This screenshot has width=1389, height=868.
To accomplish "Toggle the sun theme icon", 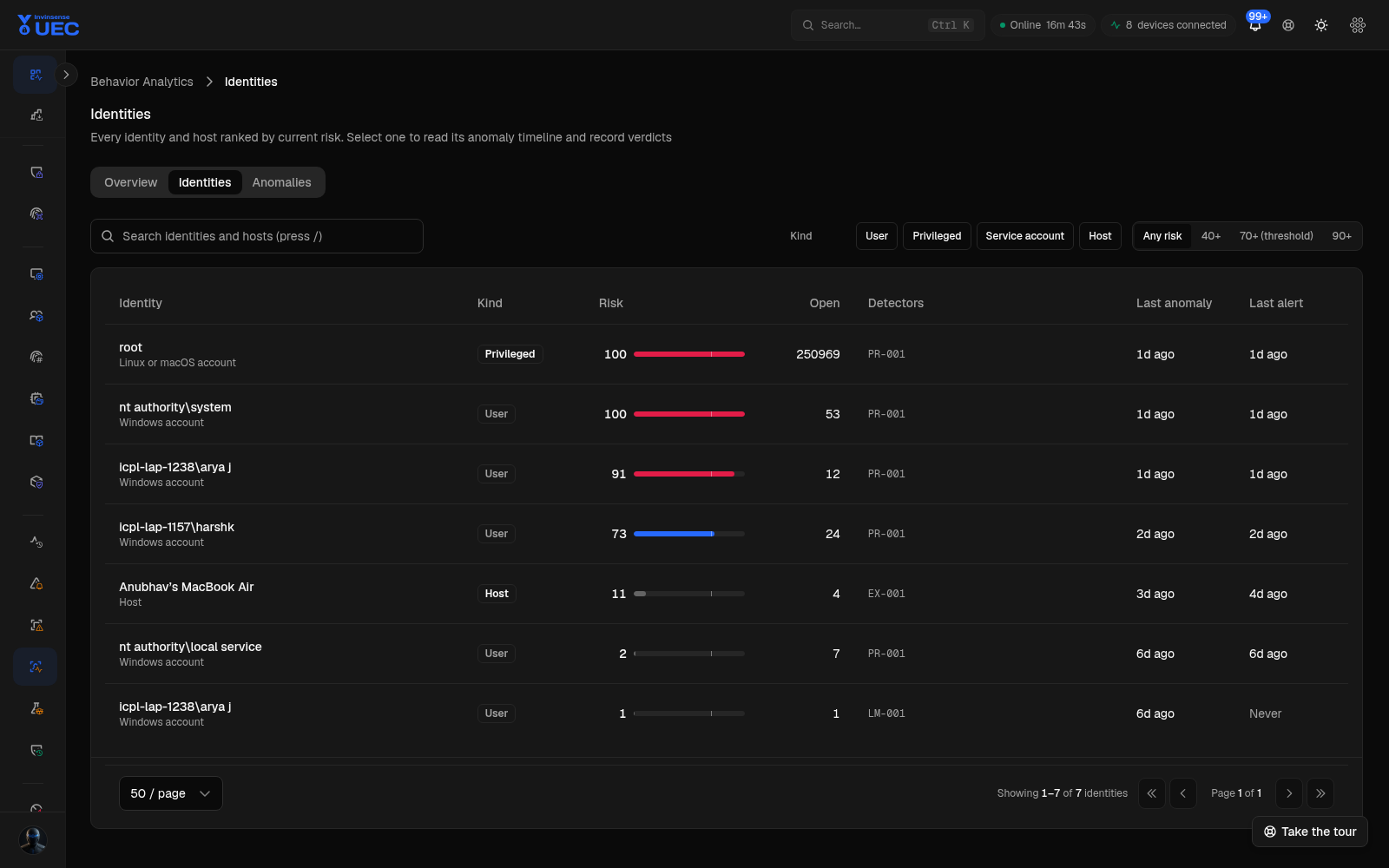I will [1321, 25].
